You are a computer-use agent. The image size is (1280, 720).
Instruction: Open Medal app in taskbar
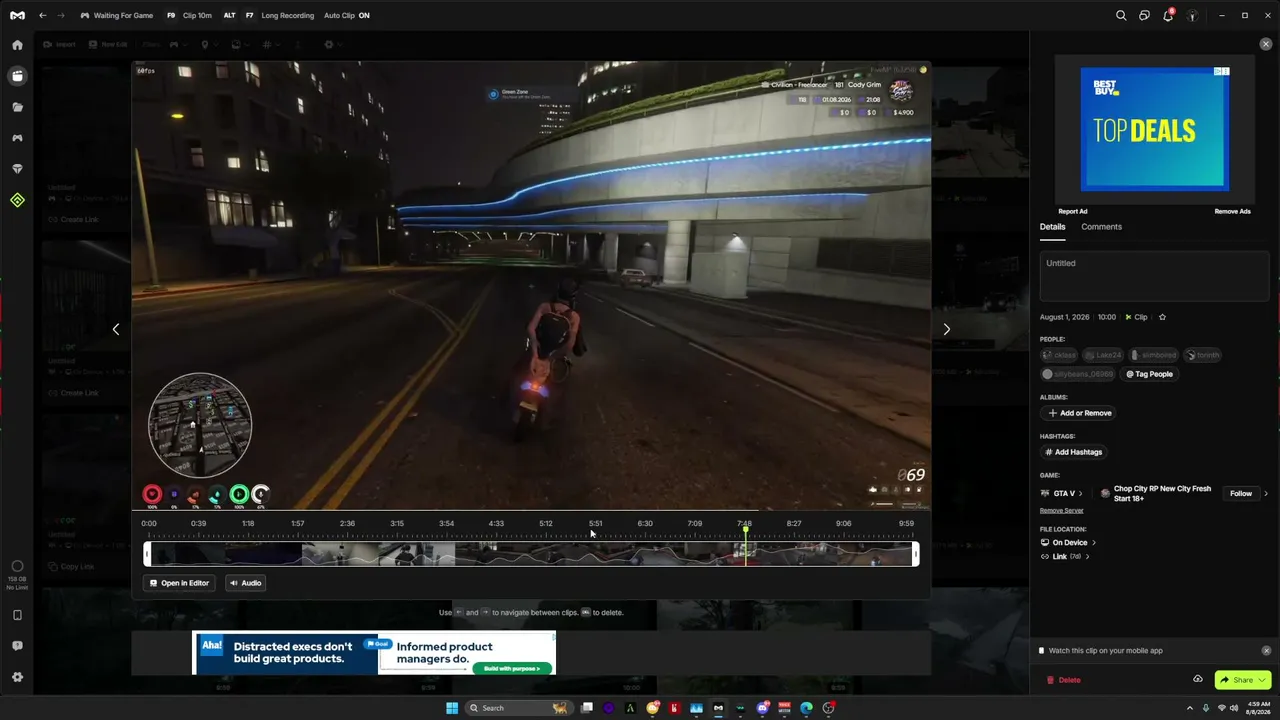718,708
